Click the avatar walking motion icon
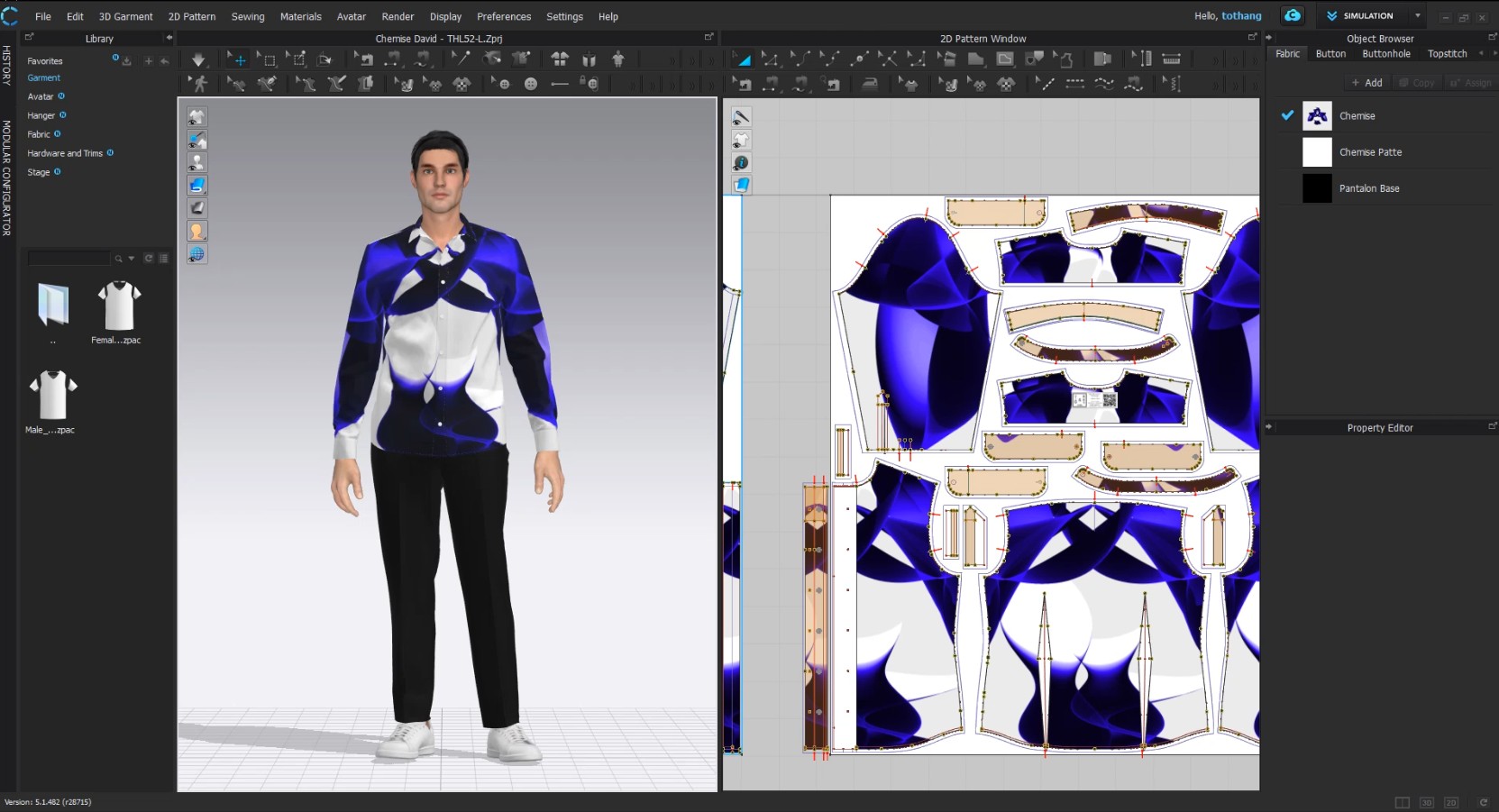Image resolution: width=1499 pixels, height=812 pixels. (x=199, y=84)
